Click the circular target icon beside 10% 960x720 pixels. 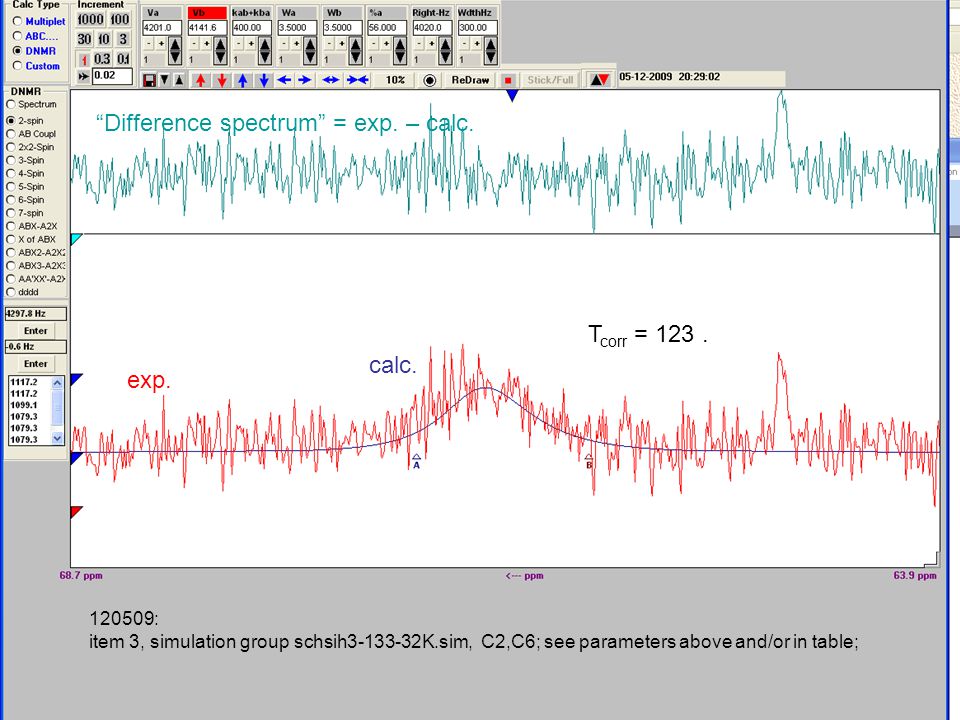click(x=430, y=80)
